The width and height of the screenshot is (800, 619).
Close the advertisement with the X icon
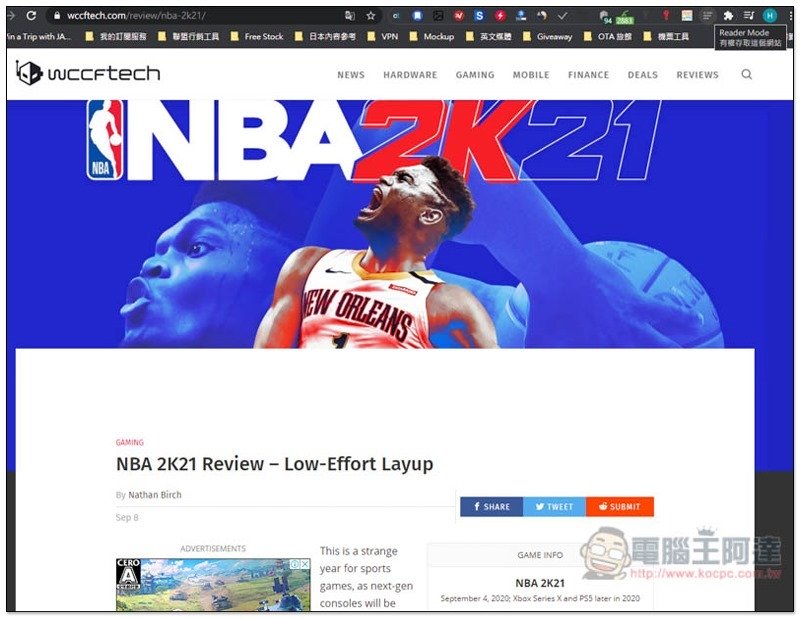(305, 564)
